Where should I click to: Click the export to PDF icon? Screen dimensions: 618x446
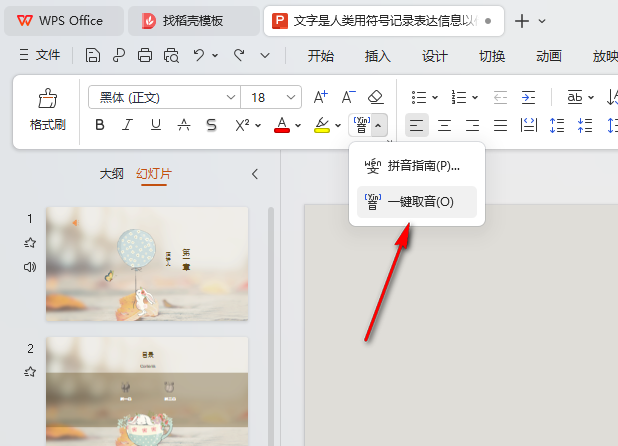119,55
